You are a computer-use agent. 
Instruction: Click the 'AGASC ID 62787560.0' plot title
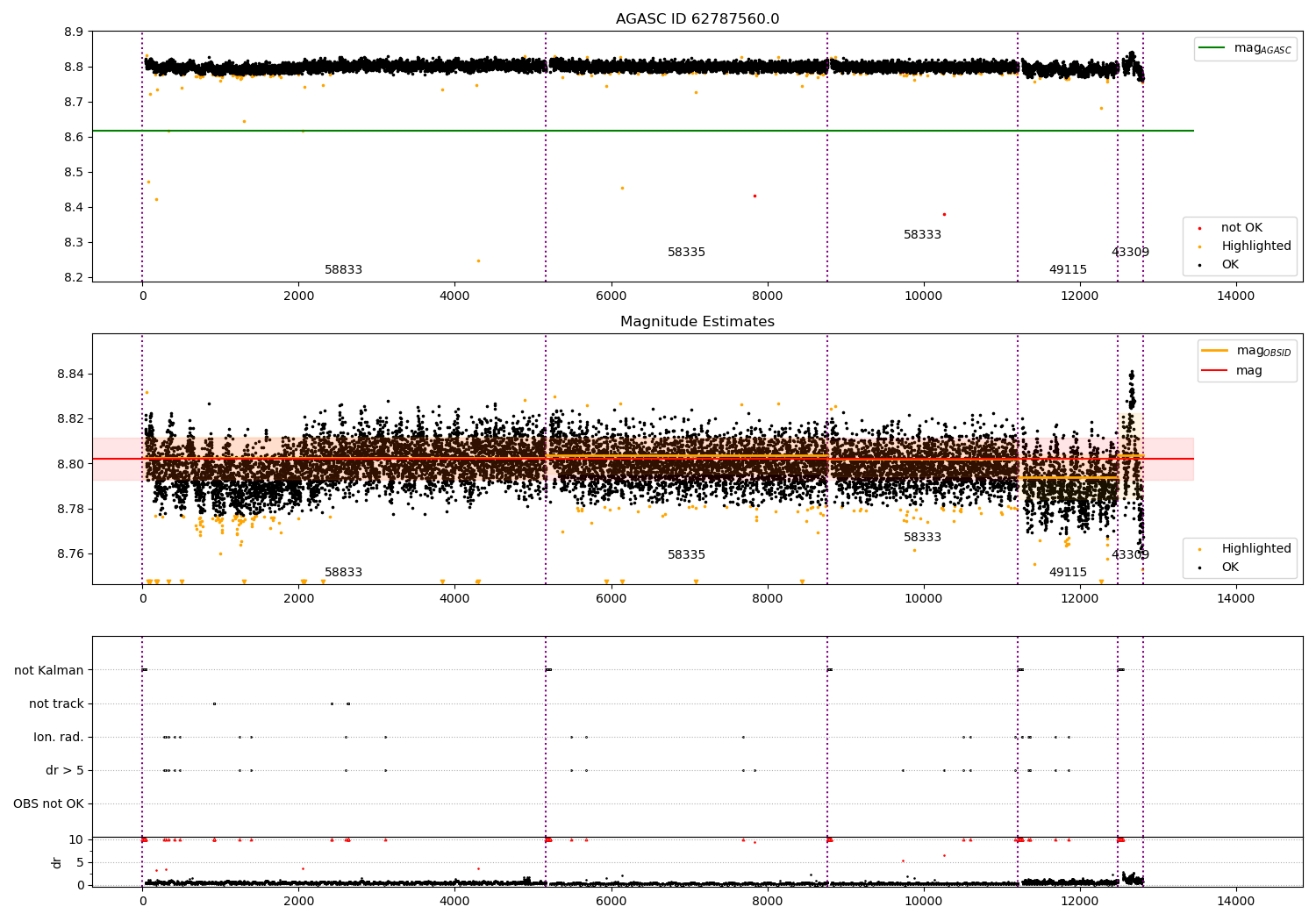coord(697,19)
